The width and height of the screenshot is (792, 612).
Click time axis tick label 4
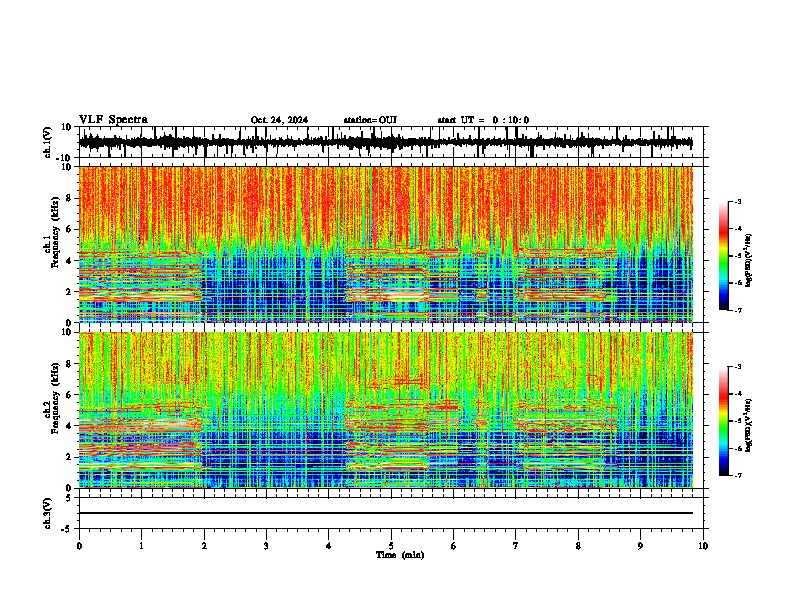328,546
